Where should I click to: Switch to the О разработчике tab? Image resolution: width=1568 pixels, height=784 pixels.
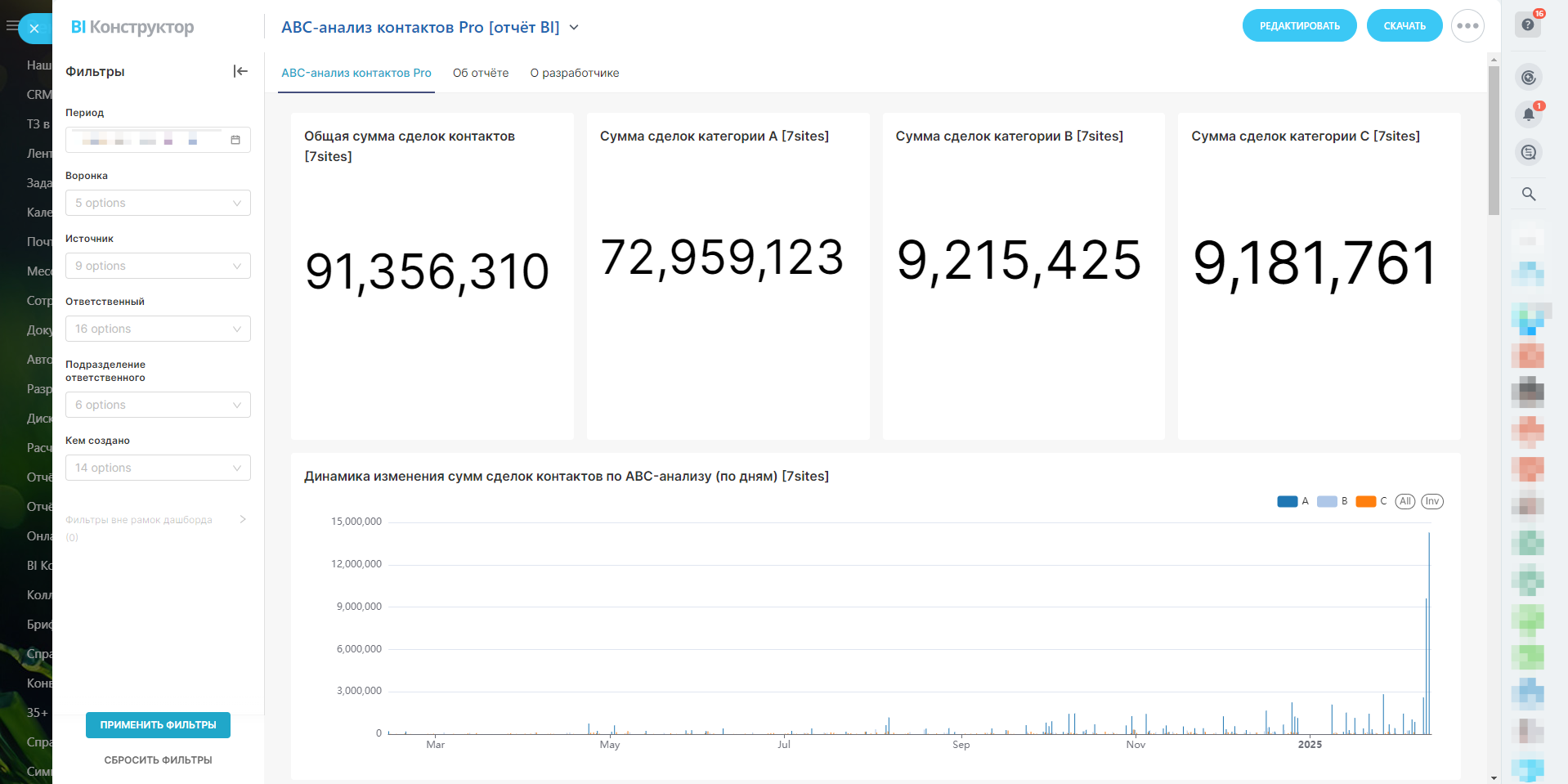pyautogui.click(x=574, y=73)
